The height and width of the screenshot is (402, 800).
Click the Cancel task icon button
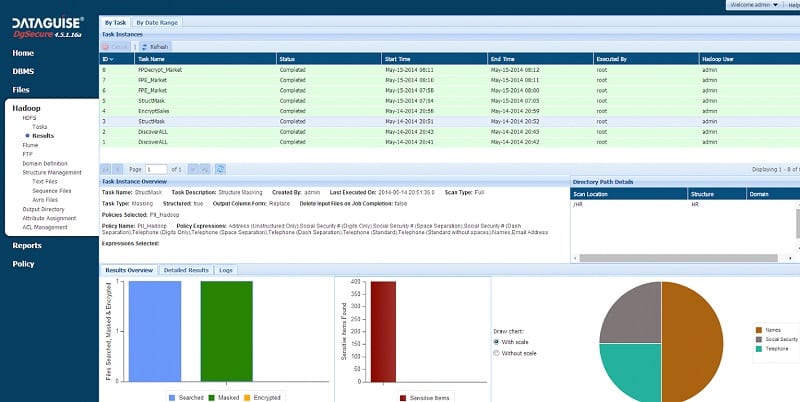(x=115, y=47)
